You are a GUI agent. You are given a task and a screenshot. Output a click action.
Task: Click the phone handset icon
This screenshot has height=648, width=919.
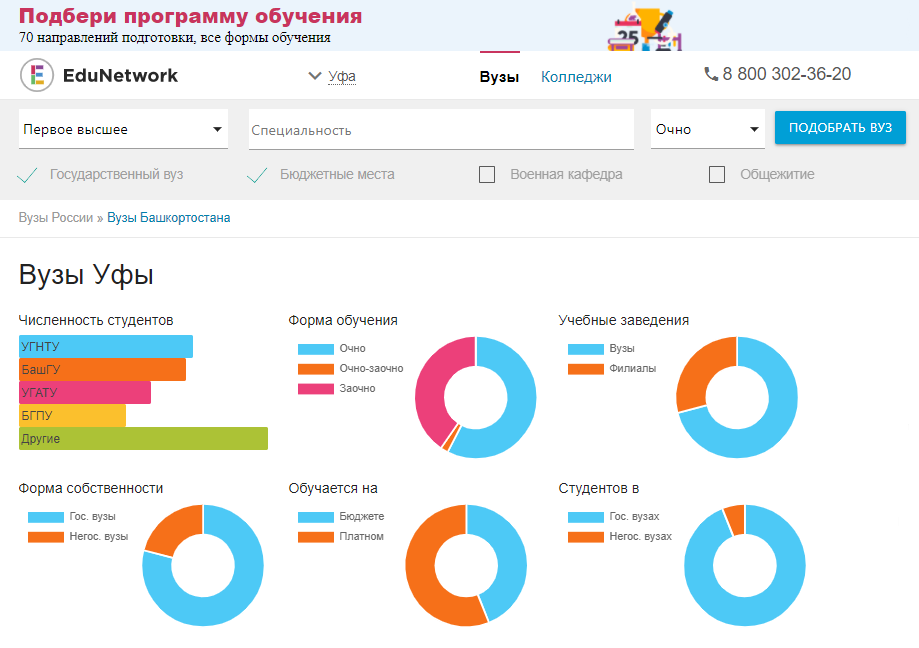click(711, 74)
